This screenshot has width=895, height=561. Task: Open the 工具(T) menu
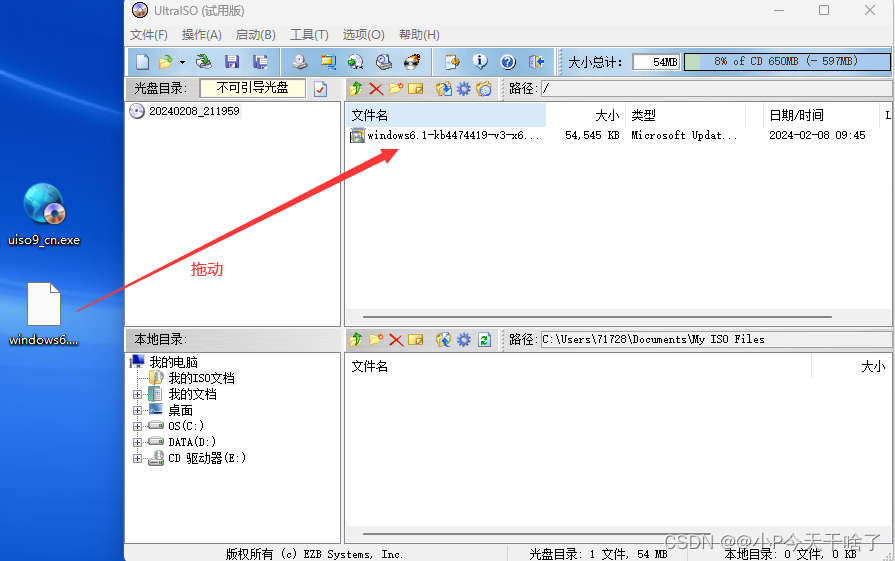click(309, 35)
